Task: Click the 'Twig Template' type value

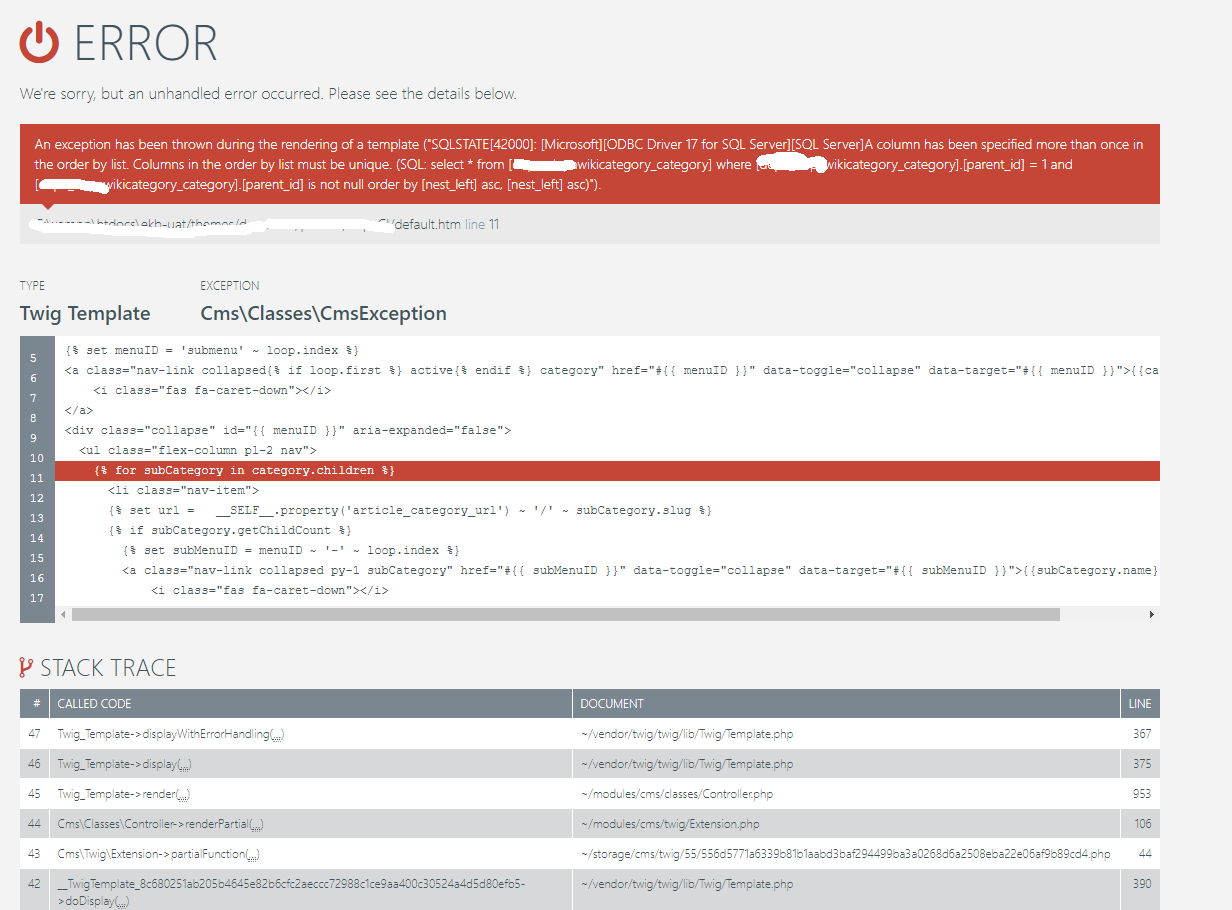Action: [x=85, y=314]
